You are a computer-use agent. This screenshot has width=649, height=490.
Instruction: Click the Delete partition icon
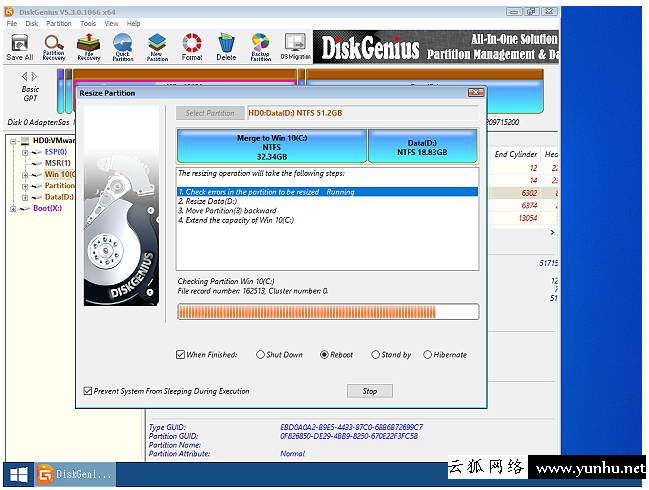(x=226, y=47)
